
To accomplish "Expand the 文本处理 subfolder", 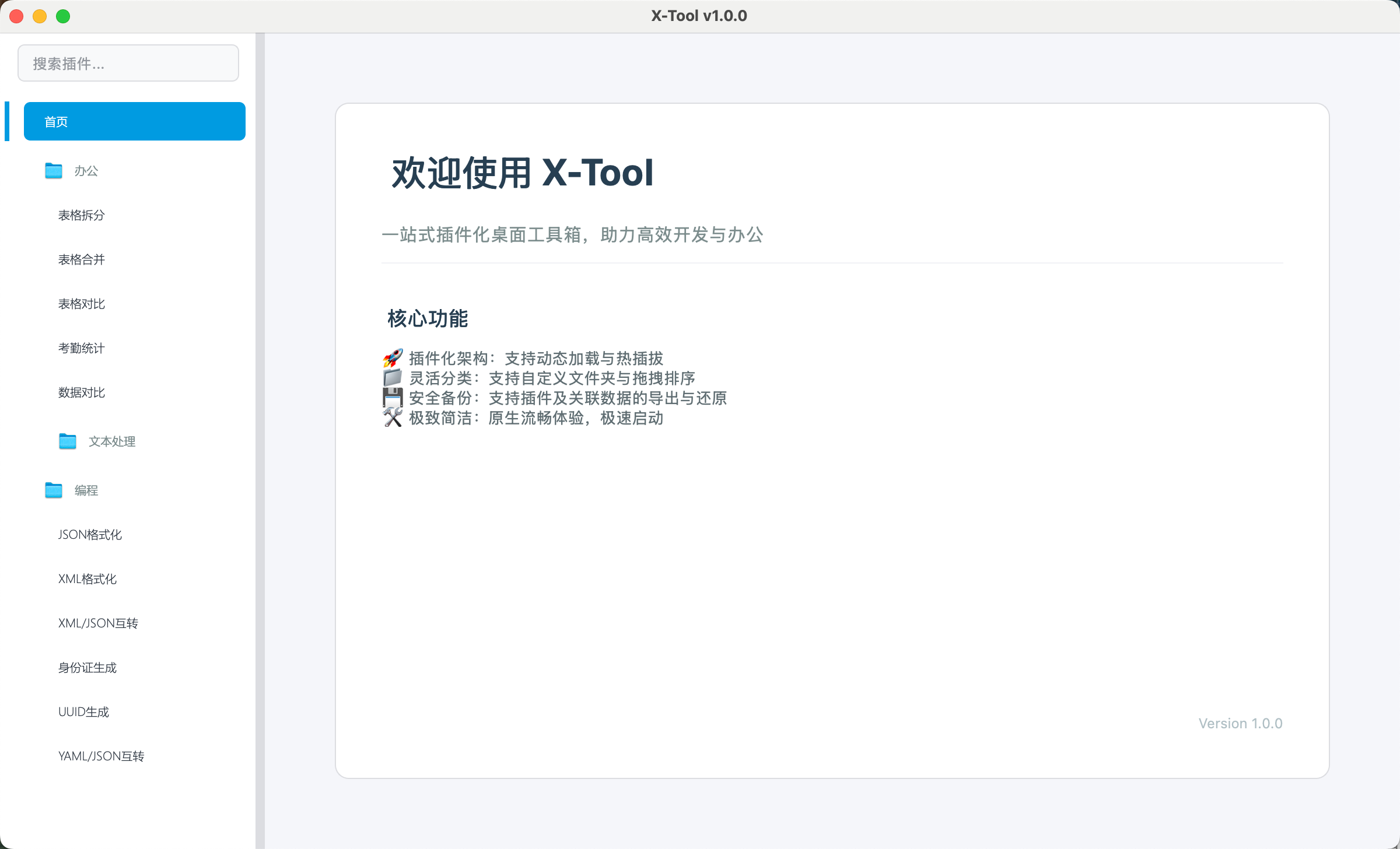I will coord(111,441).
